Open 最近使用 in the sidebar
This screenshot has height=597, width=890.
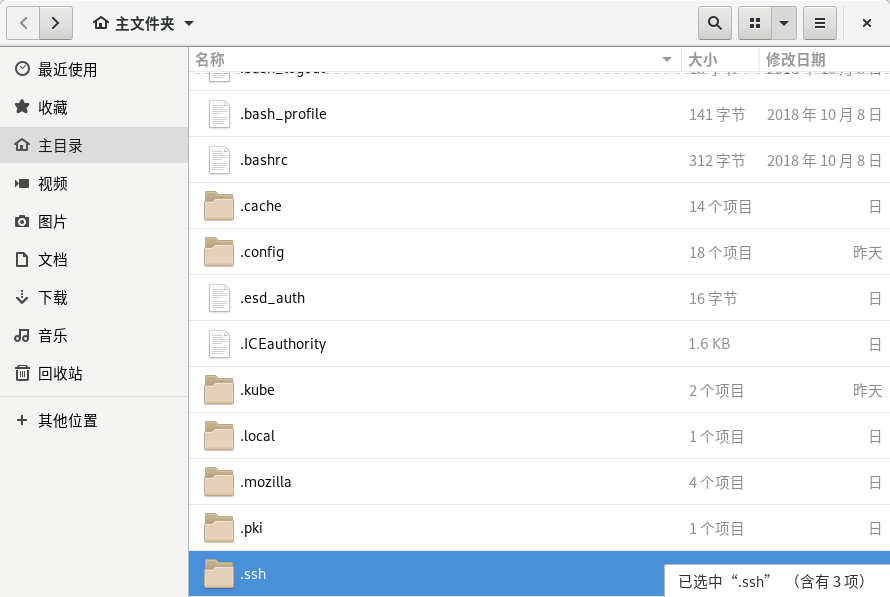coord(94,69)
